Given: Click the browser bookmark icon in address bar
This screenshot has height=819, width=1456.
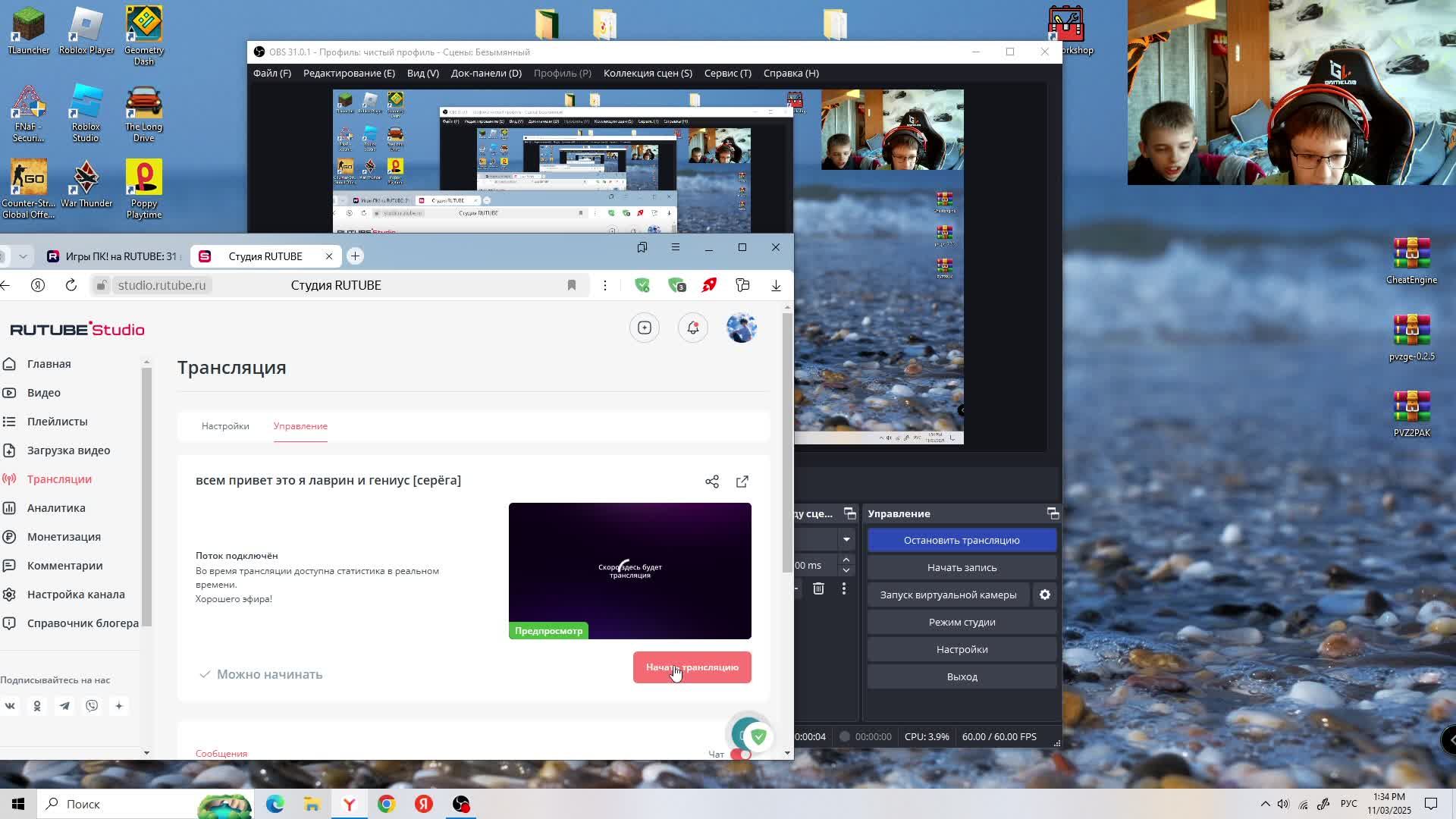Looking at the screenshot, I should 572,285.
